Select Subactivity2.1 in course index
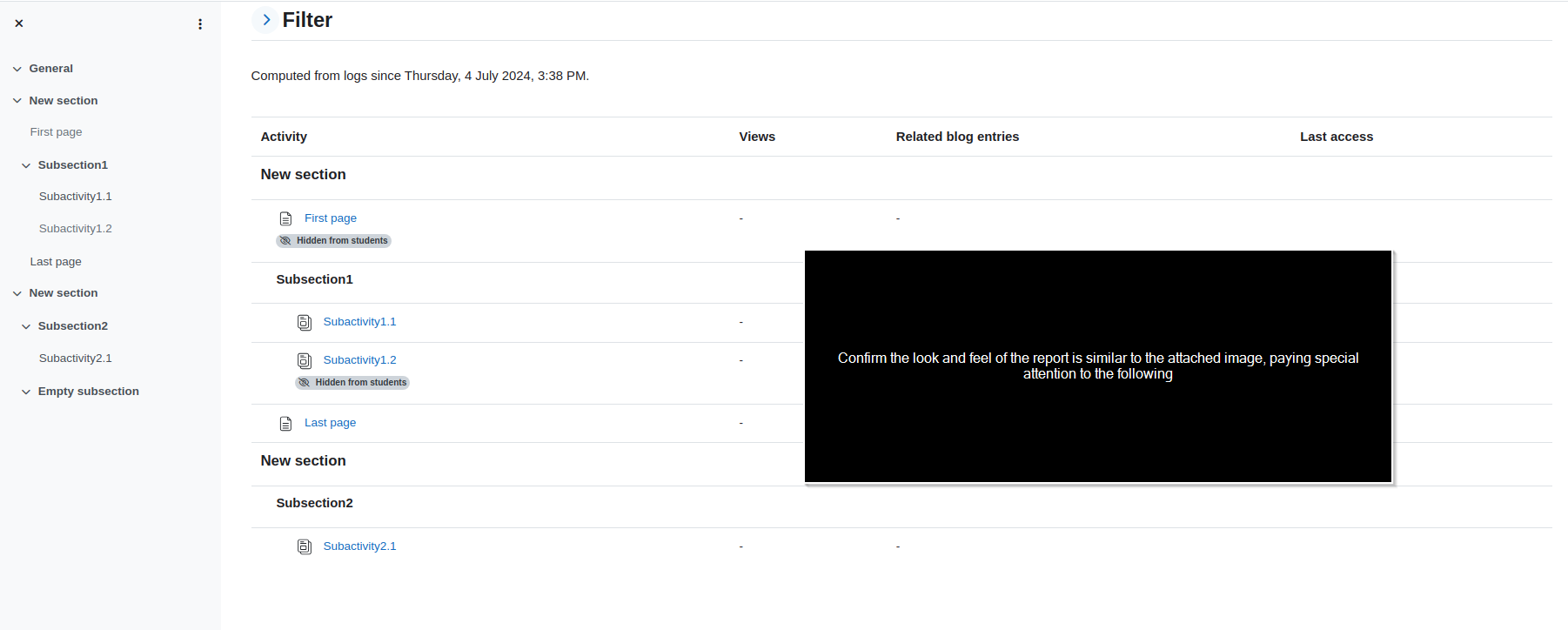 (x=76, y=359)
